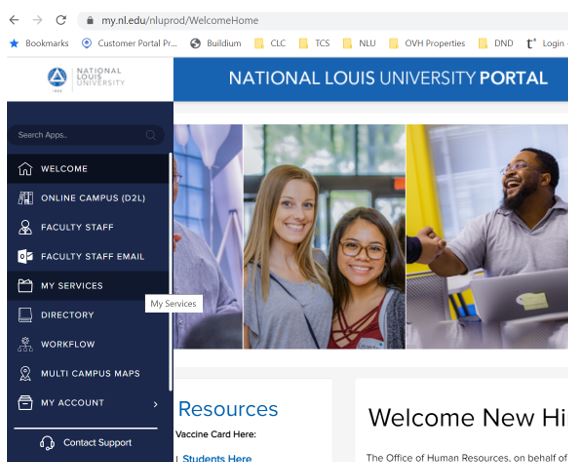The height and width of the screenshot is (471, 588).
Task: Open the Buildium bookmark
Action: [x=216, y=44]
